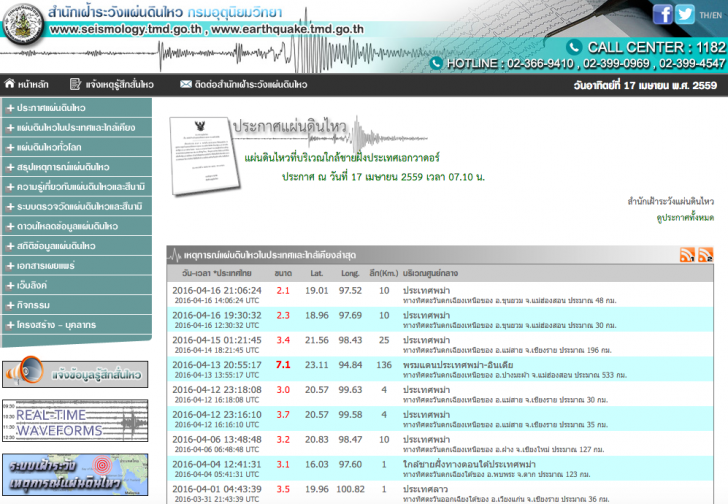Switch language via TH/EN link
Viewport: 728px width, 504px height.
(711, 15)
